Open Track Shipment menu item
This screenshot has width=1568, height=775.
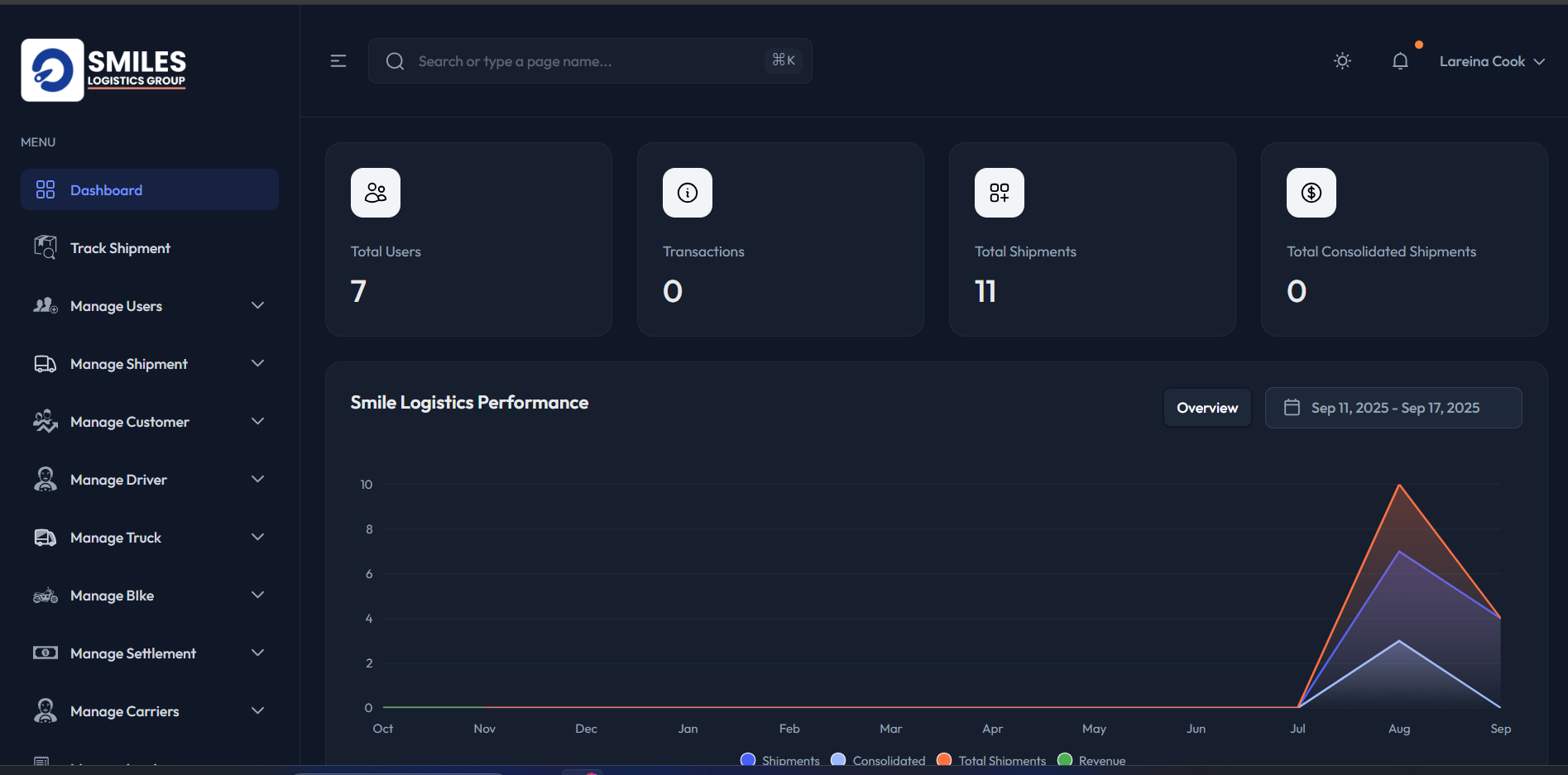click(120, 248)
